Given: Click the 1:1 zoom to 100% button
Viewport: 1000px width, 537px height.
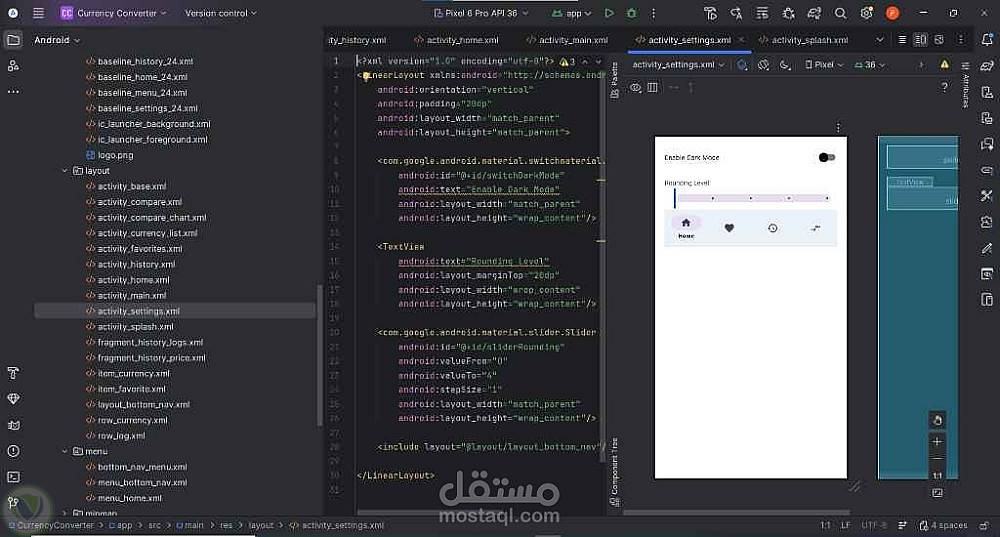Looking at the screenshot, I should pos(937,476).
